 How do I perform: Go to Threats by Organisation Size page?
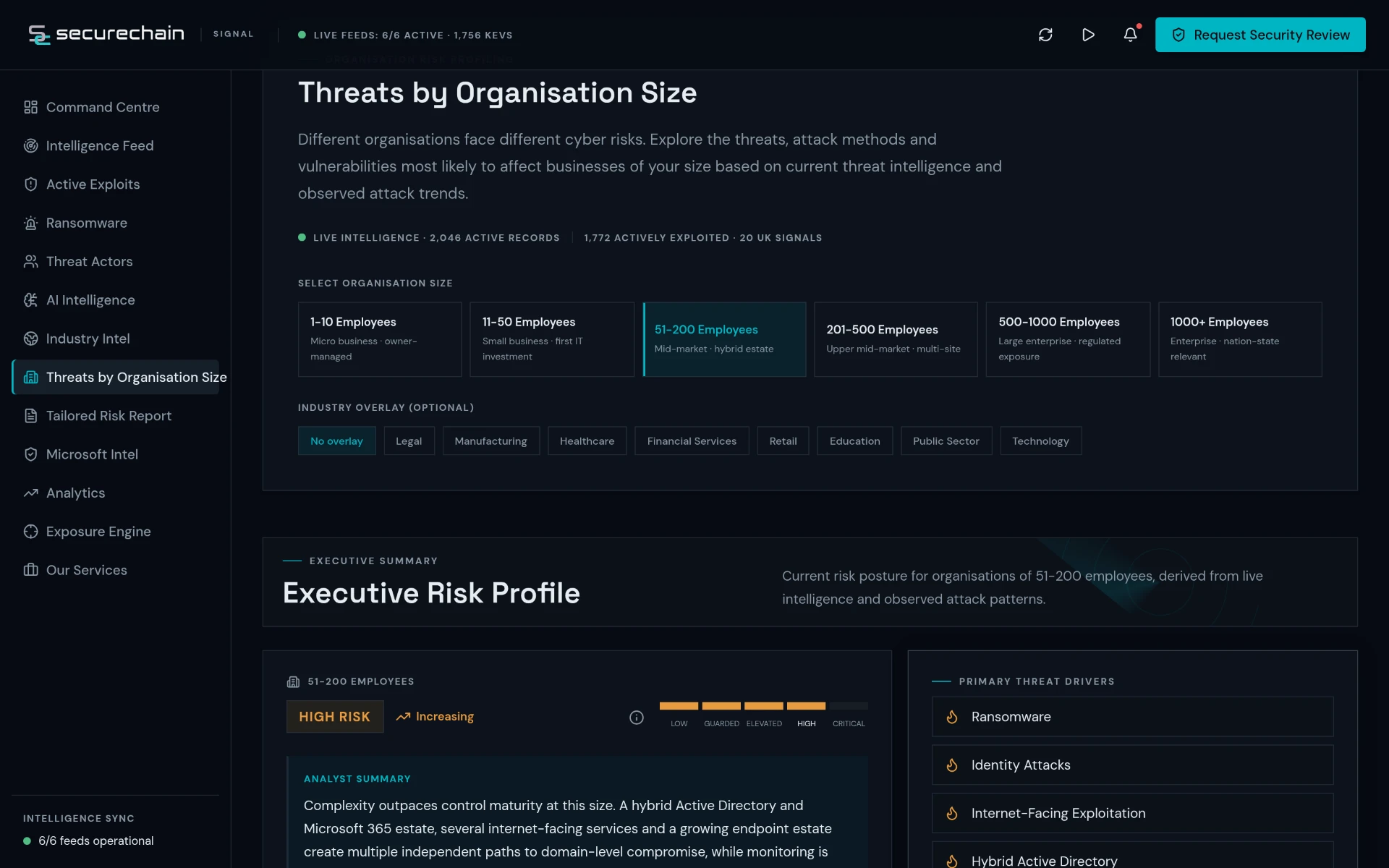116,377
